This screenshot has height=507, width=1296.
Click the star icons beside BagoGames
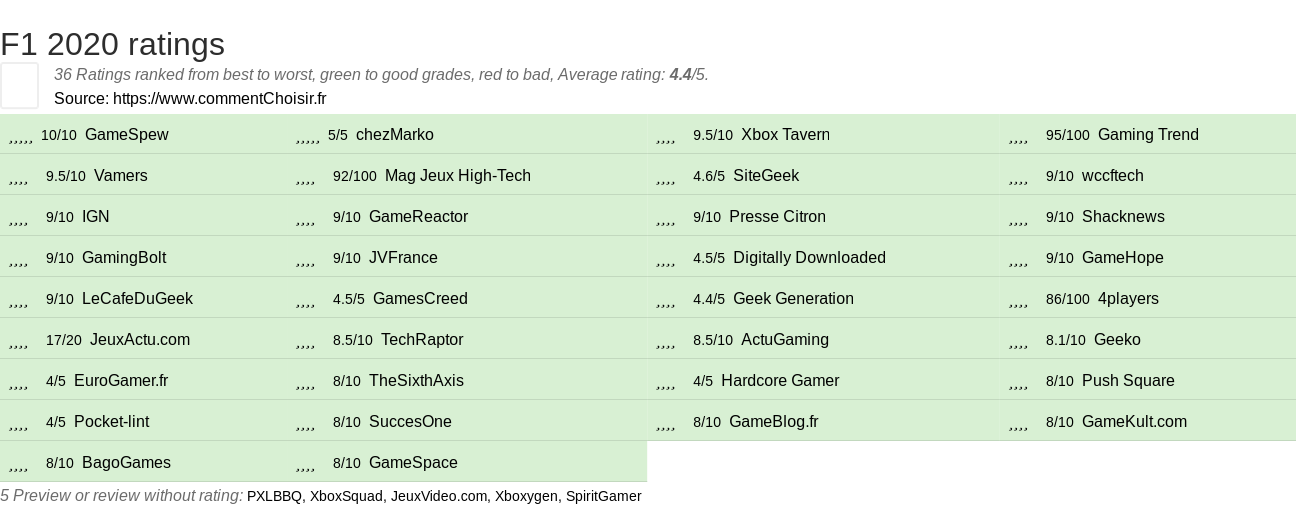(x=19, y=464)
